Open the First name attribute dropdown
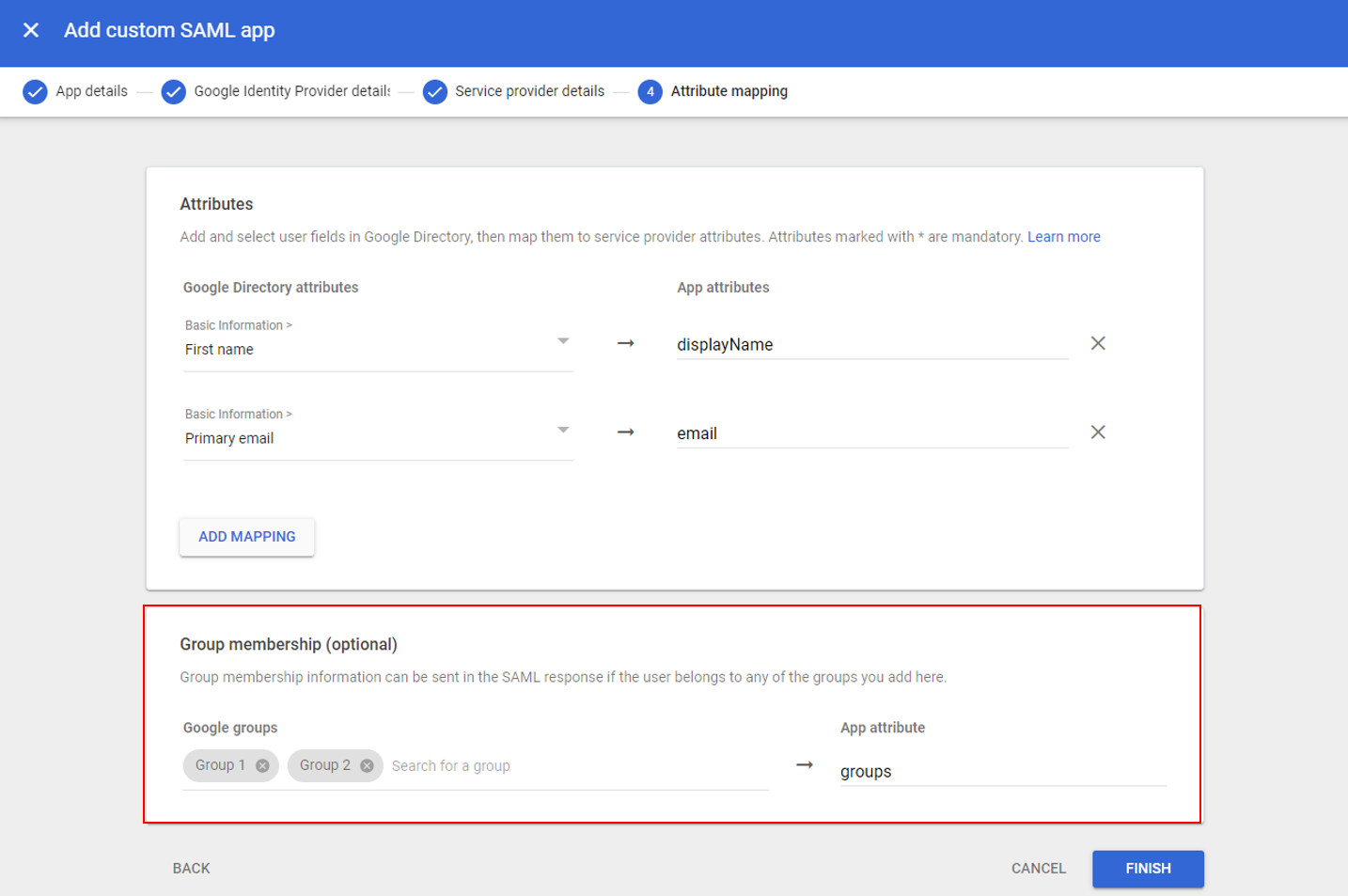This screenshot has width=1348, height=896. (378, 343)
